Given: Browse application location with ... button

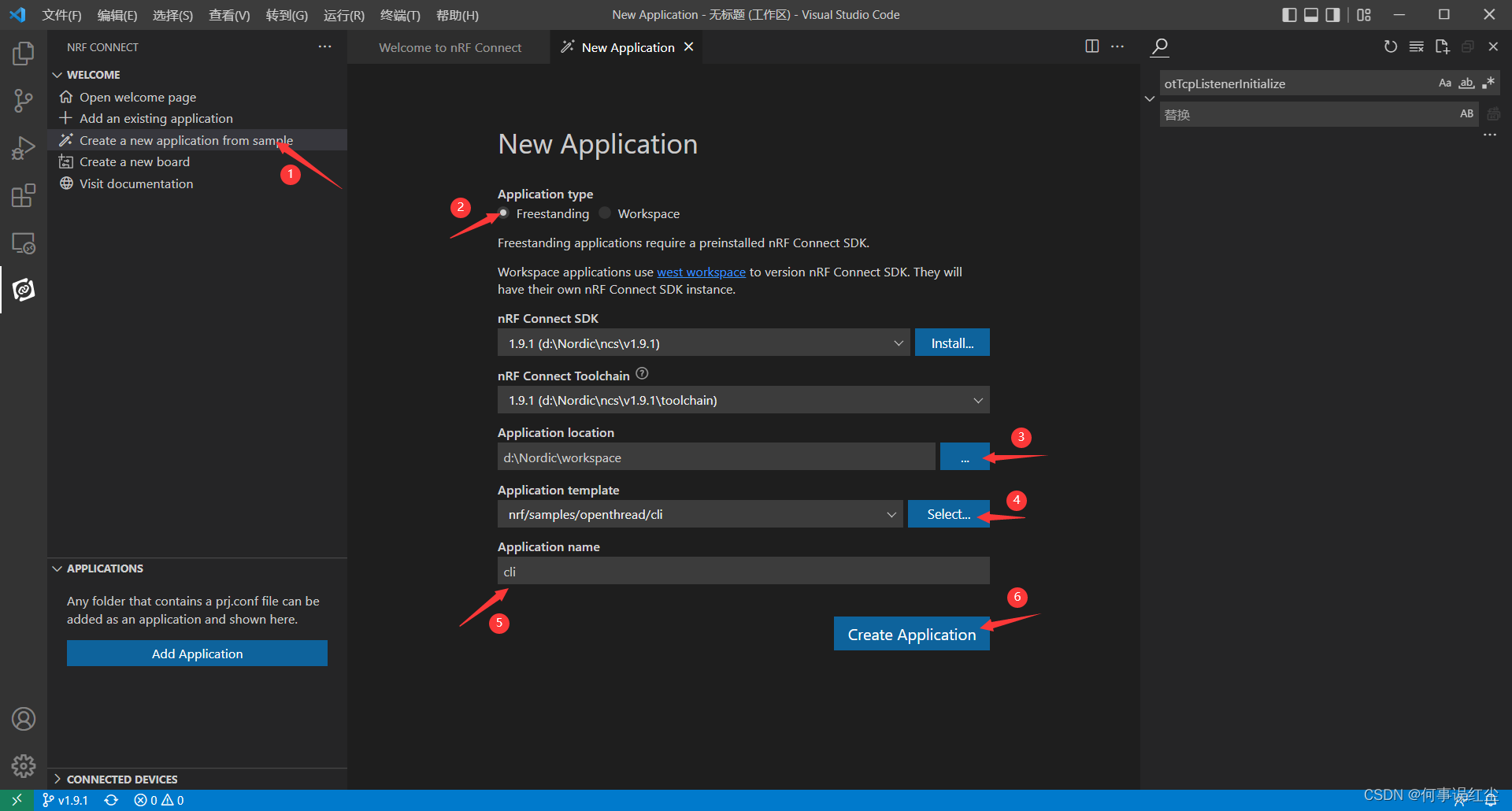Looking at the screenshot, I should point(965,457).
